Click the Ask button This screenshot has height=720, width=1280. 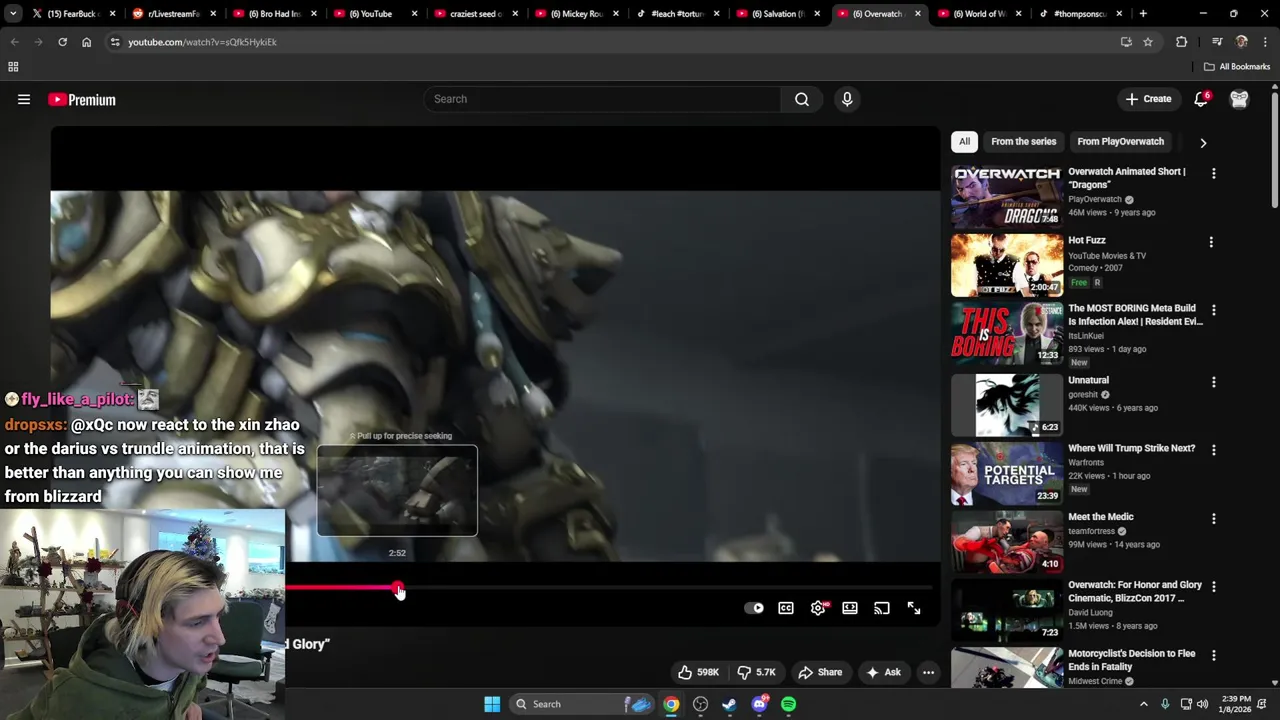click(883, 672)
